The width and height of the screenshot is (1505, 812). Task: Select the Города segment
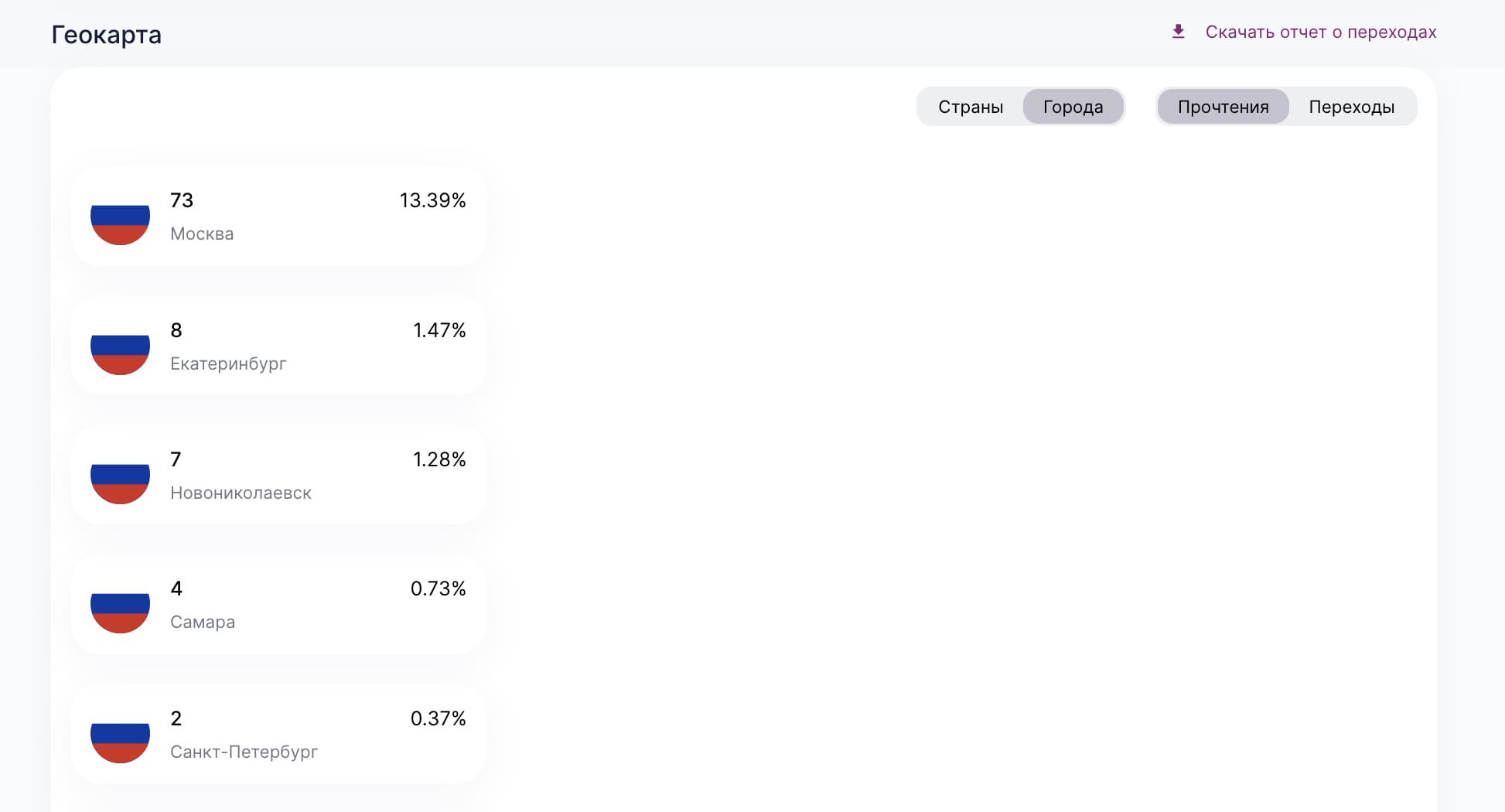point(1073,107)
